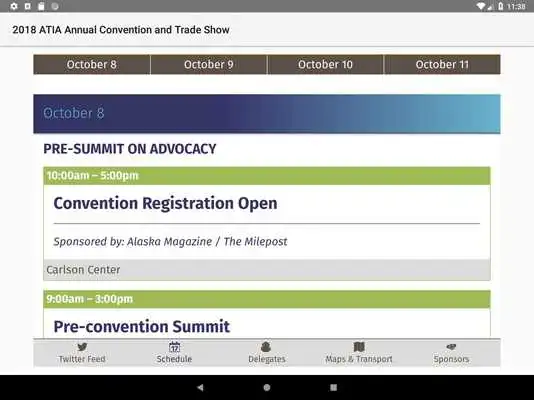The height and width of the screenshot is (400, 534).
Task: Switch to the October 11 tab
Action: (442, 64)
